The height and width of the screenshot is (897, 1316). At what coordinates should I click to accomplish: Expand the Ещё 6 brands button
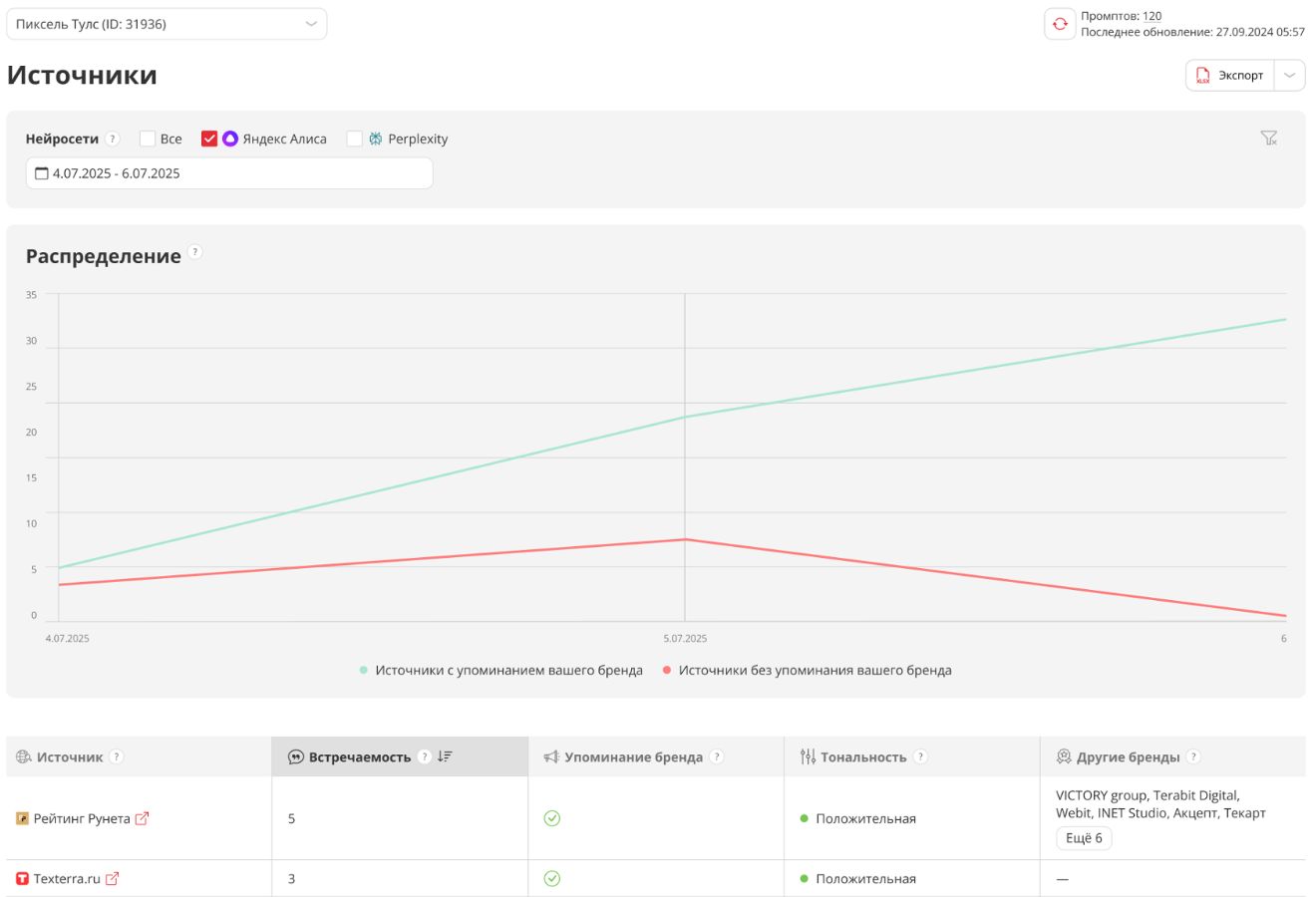pos(1084,838)
